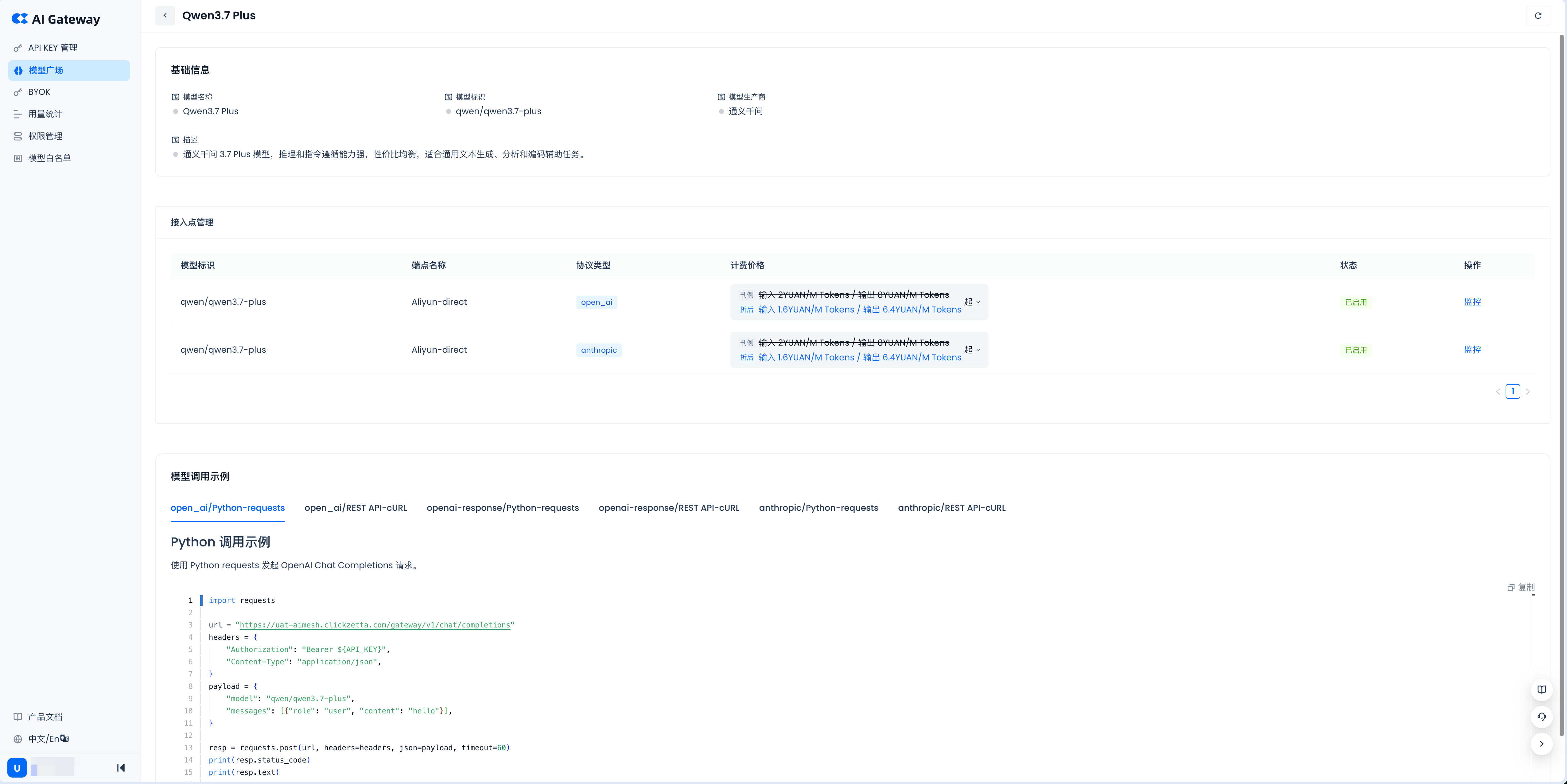
Task: Click the 通义千问 producer value
Action: [x=745, y=111]
